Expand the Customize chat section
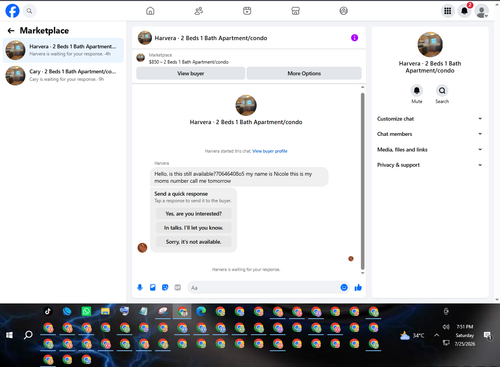Viewport: 500px width, 367px height. coord(430,119)
